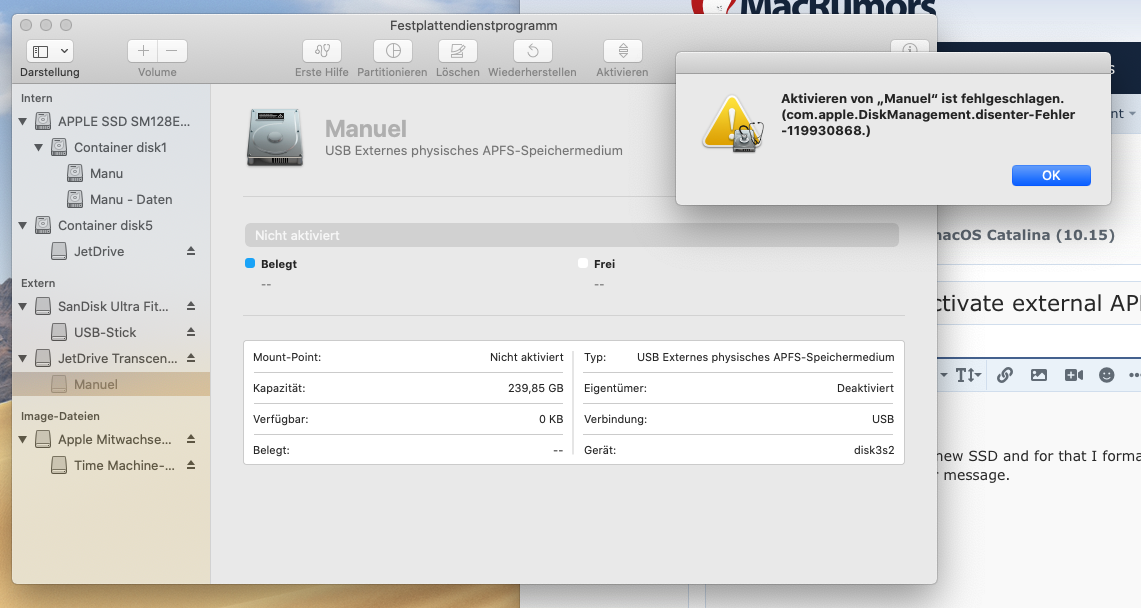Click Mount-Point value Nicht aktiviert
The height and width of the screenshot is (608, 1141).
[527, 357]
